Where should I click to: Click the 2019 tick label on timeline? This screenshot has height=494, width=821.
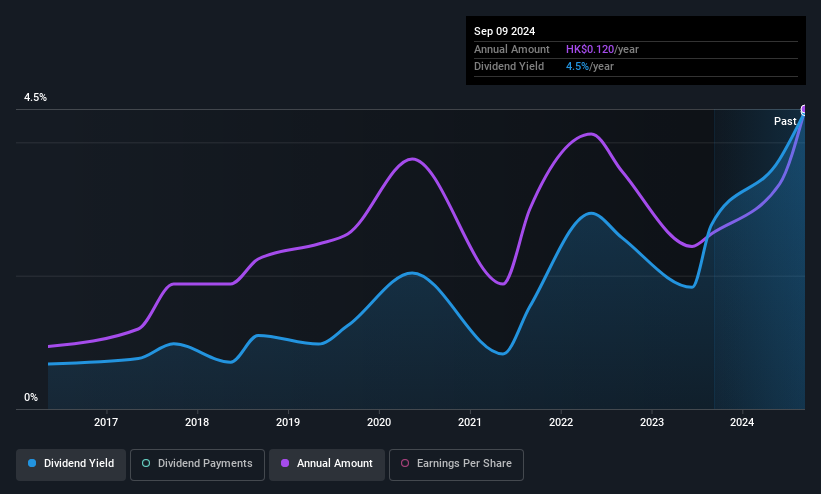point(287,422)
